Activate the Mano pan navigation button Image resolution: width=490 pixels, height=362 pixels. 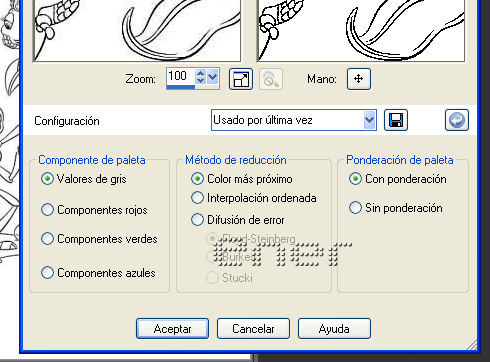point(359,79)
